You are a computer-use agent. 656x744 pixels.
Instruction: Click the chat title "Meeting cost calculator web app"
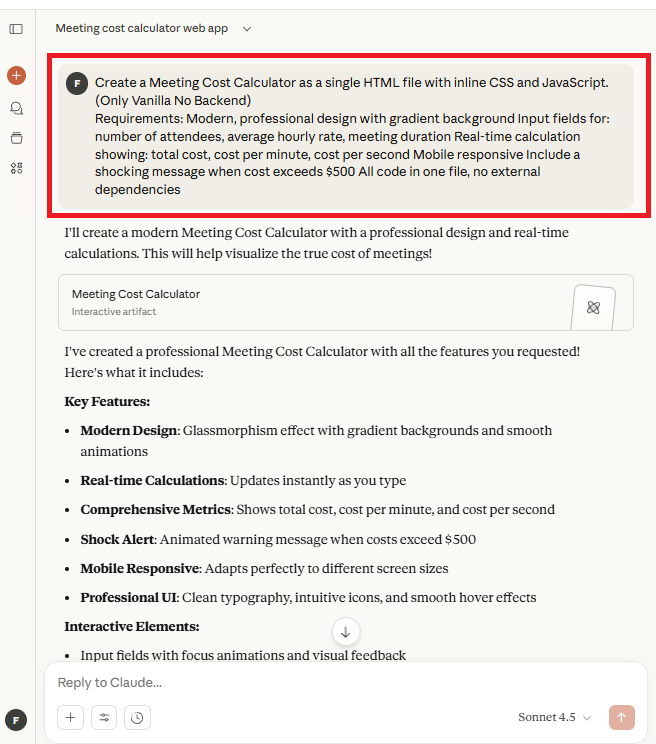(x=141, y=29)
